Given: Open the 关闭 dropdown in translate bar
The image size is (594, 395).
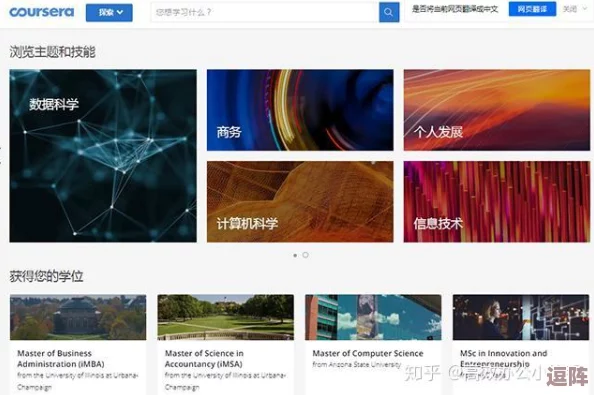Looking at the screenshot, I should pos(574,9).
